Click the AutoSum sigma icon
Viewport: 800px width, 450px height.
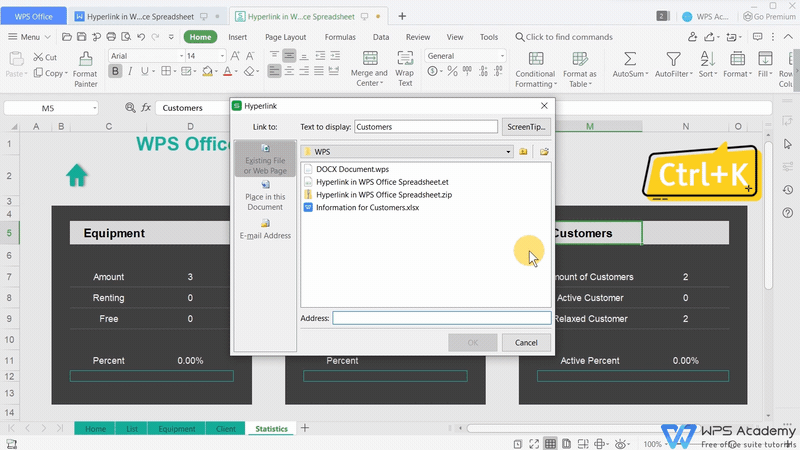(x=629, y=59)
